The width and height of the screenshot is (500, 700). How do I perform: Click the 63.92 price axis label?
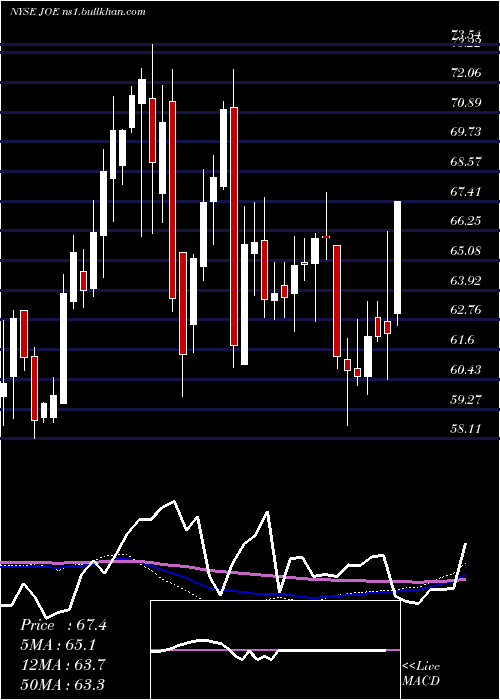coord(466,280)
